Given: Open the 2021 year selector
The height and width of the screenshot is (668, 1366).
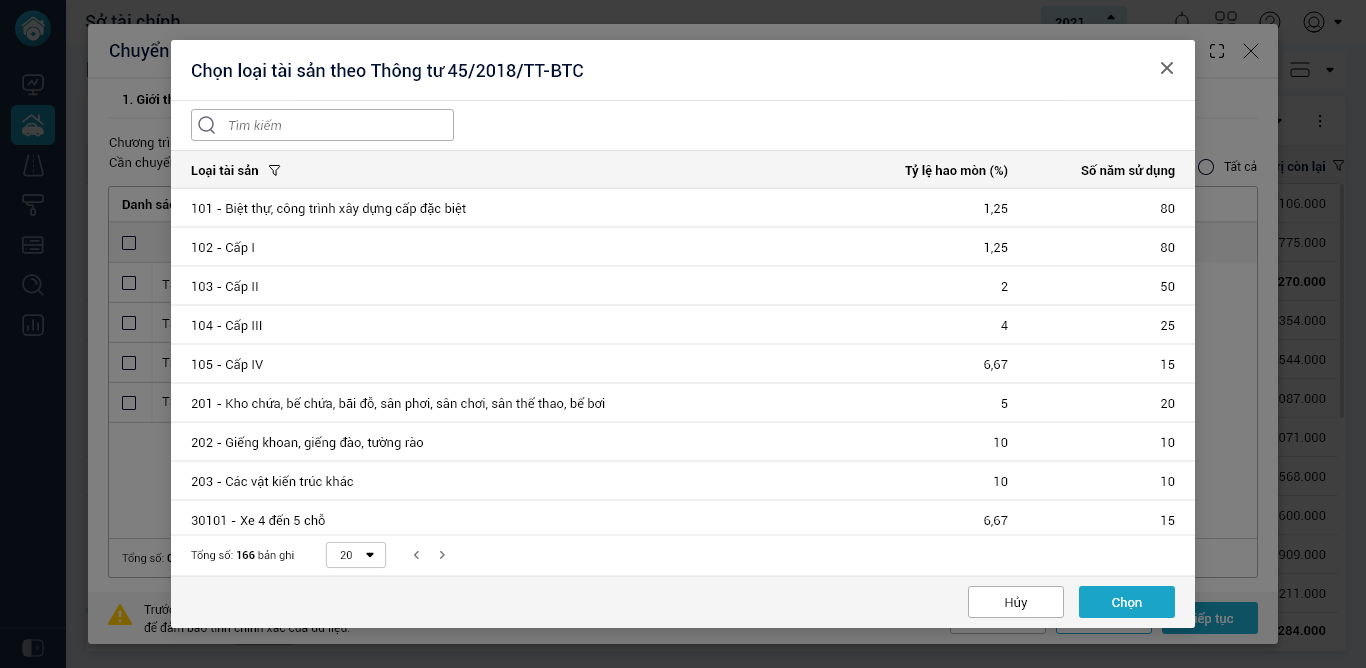Looking at the screenshot, I should 1084,19.
